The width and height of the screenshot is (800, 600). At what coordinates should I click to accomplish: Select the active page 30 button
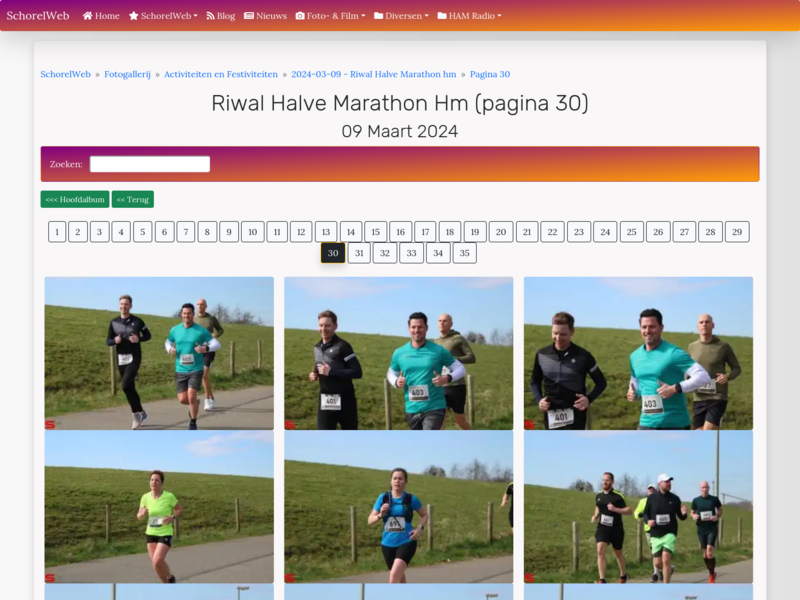tap(333, 253)
